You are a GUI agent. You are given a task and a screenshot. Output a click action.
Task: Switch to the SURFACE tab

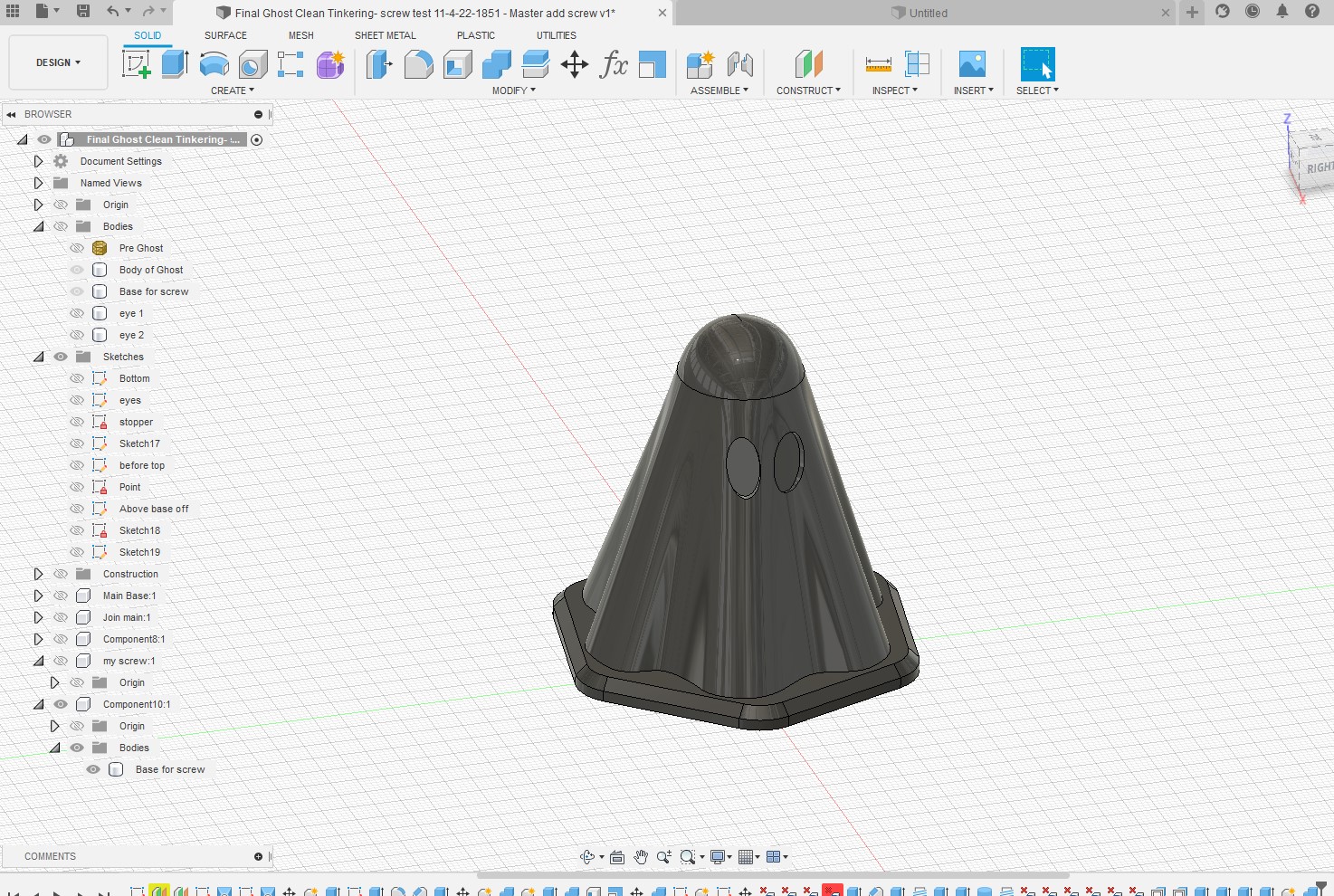(x=224, y=35)
